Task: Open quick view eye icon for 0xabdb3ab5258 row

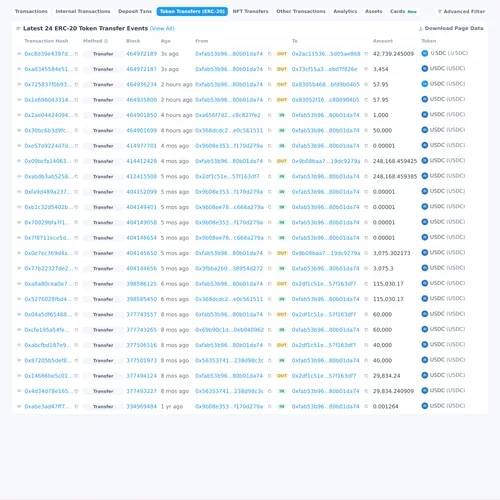Action: click(19, 176)
